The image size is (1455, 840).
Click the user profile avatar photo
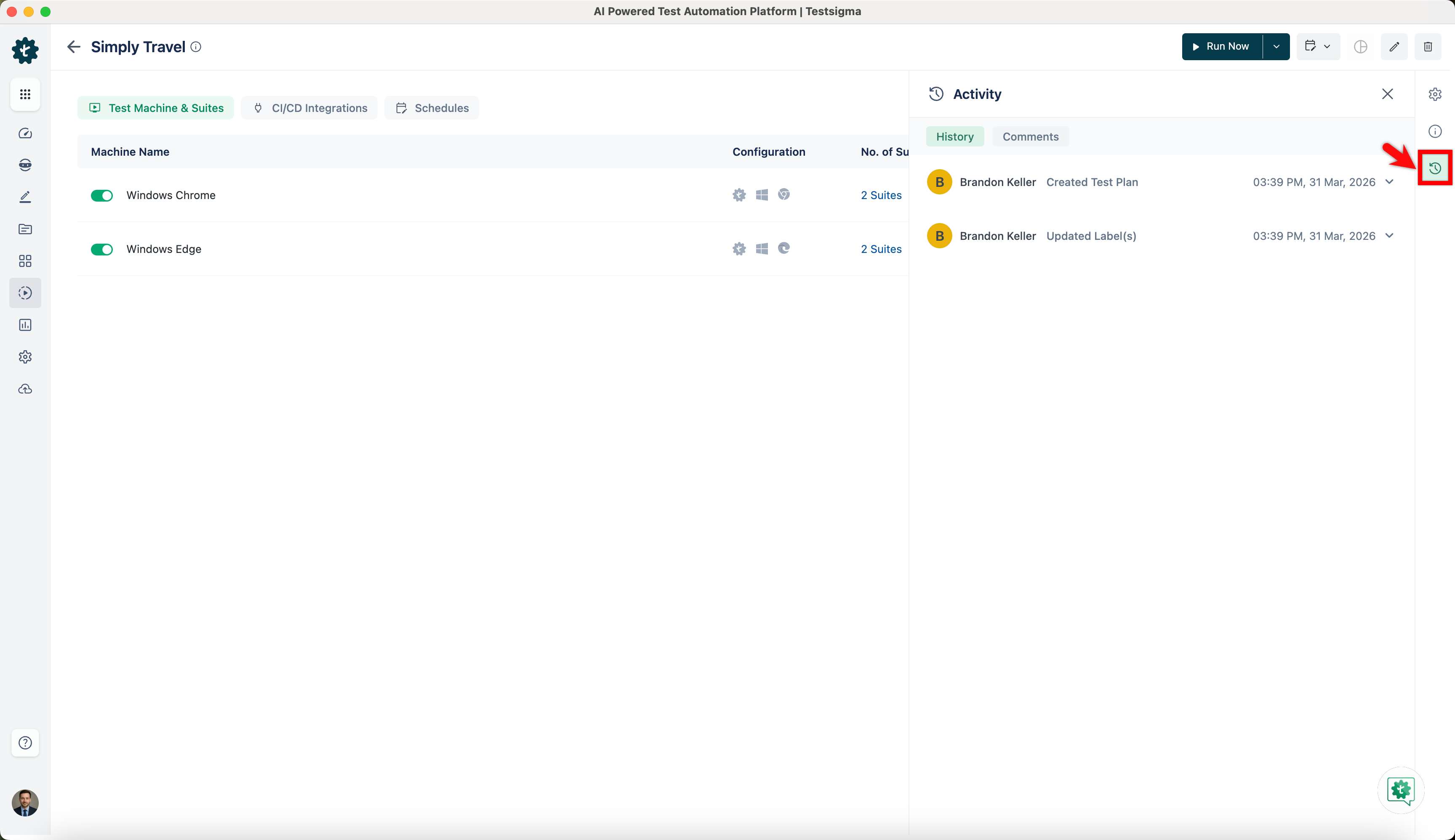pyautogui.click(x=25, y=803)
